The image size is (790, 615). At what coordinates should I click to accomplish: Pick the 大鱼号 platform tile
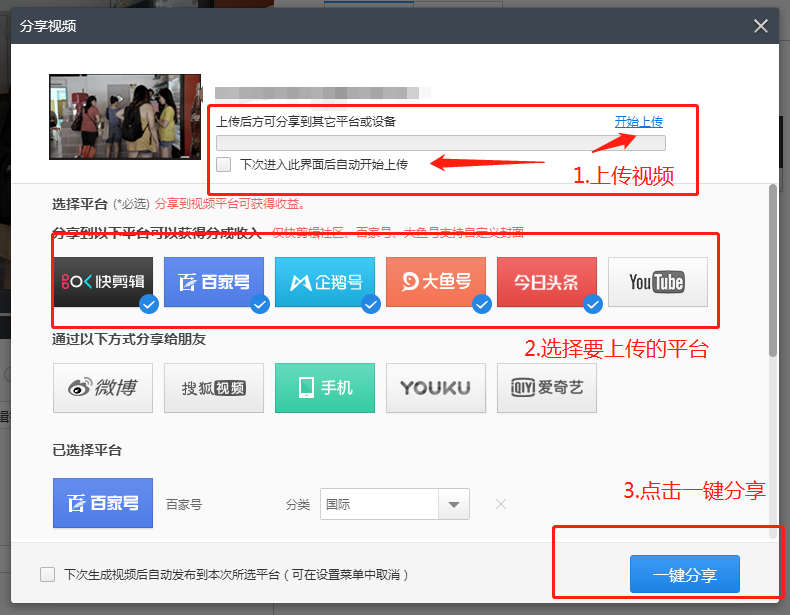(x=435, y=281)
